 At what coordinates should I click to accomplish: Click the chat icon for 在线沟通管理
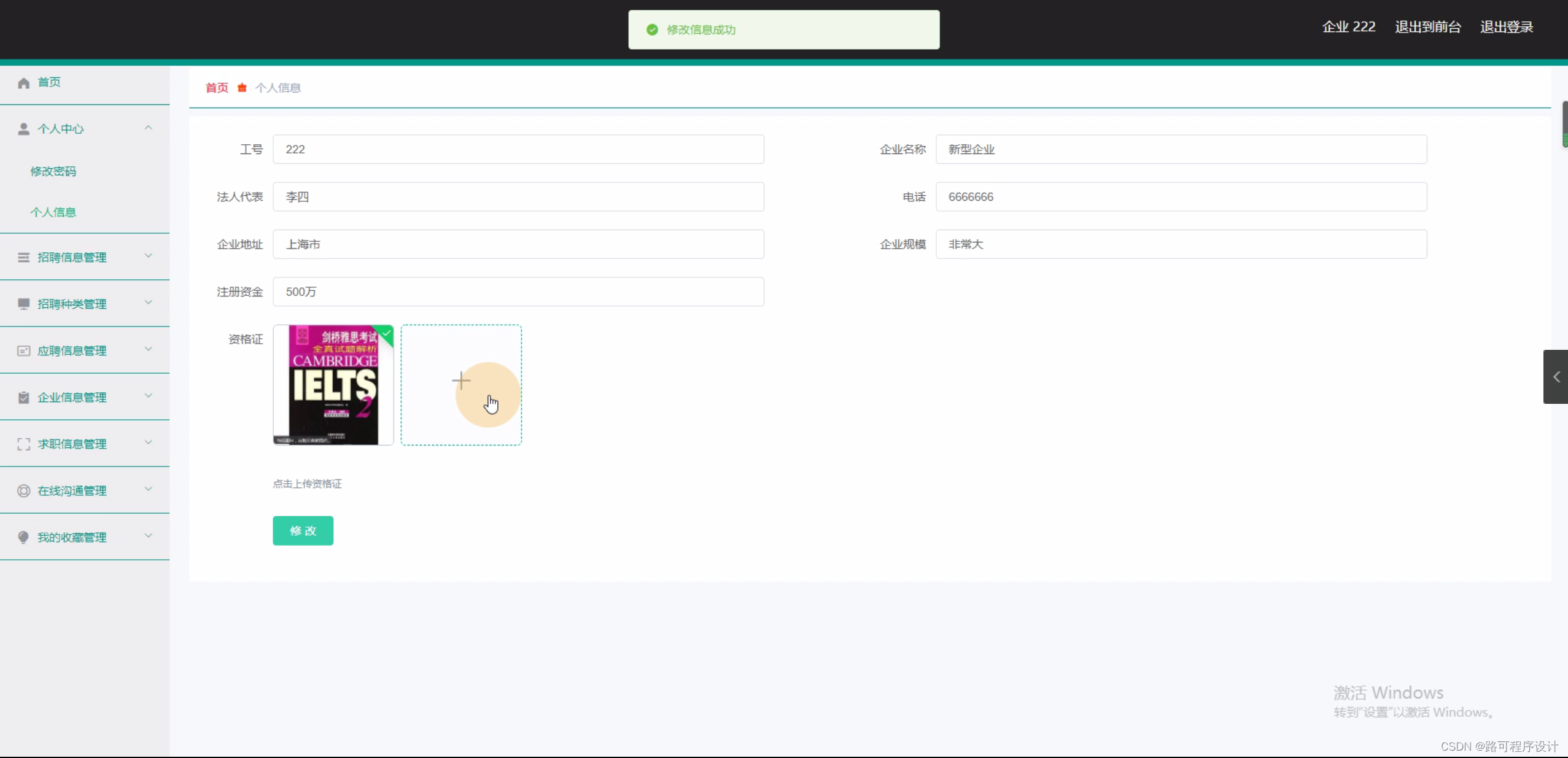[x=23, y=490]
